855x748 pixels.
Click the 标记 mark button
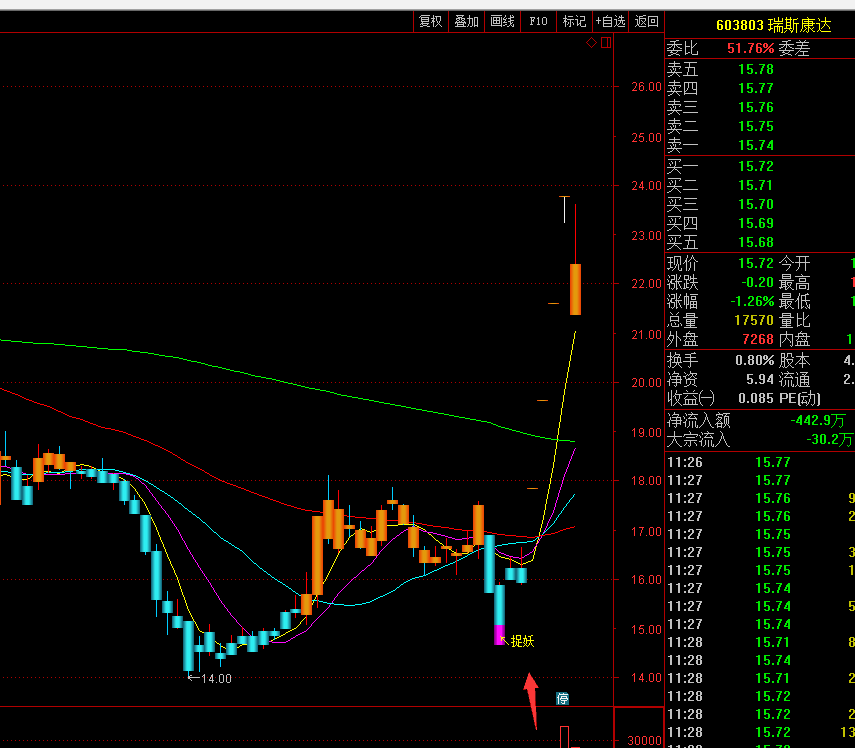pyautogui.click(x=574, y=22)
